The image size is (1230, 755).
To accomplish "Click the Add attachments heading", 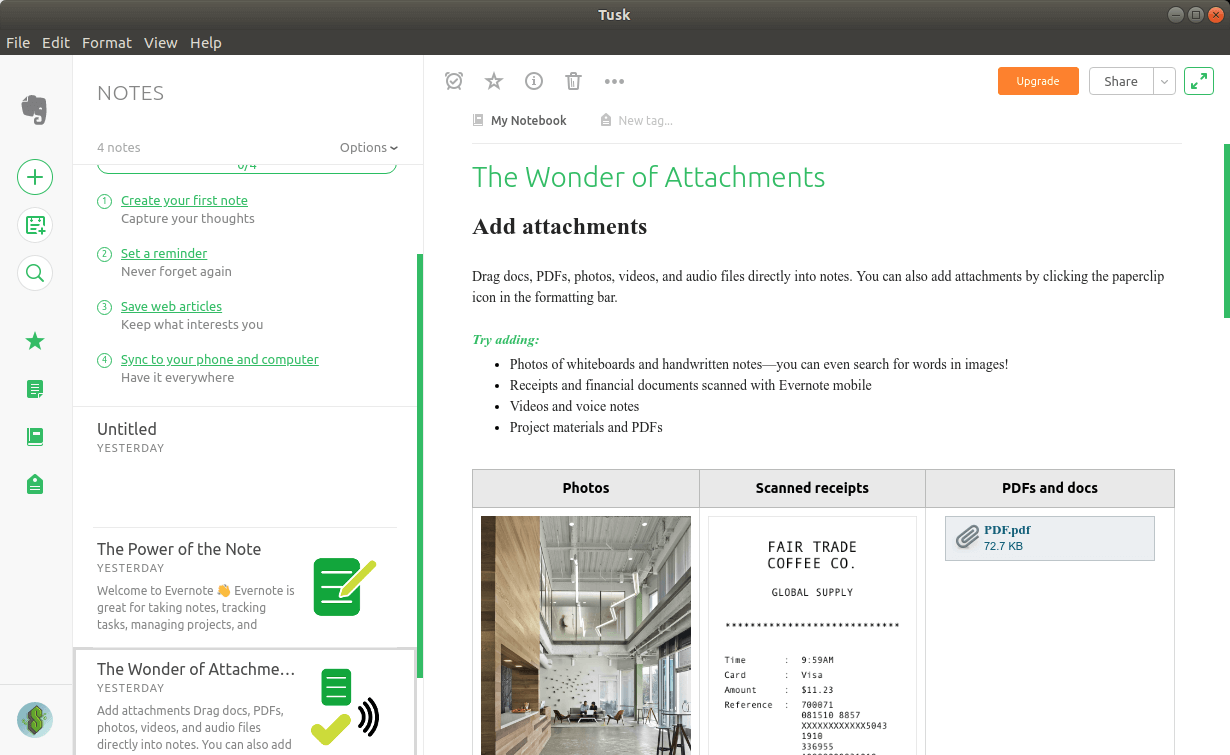I will point(559,227).
